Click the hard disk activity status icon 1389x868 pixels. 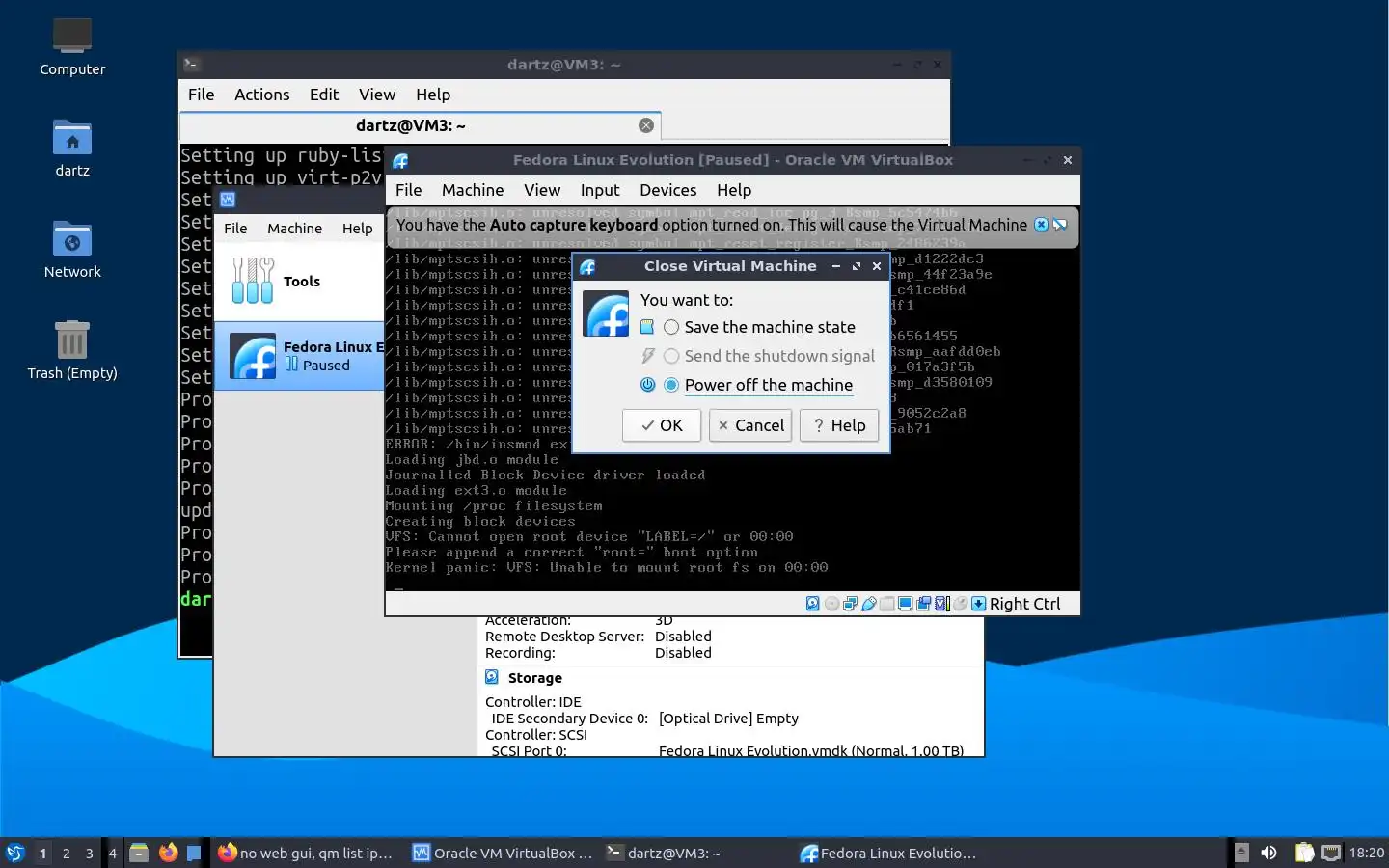click(812, 604)
